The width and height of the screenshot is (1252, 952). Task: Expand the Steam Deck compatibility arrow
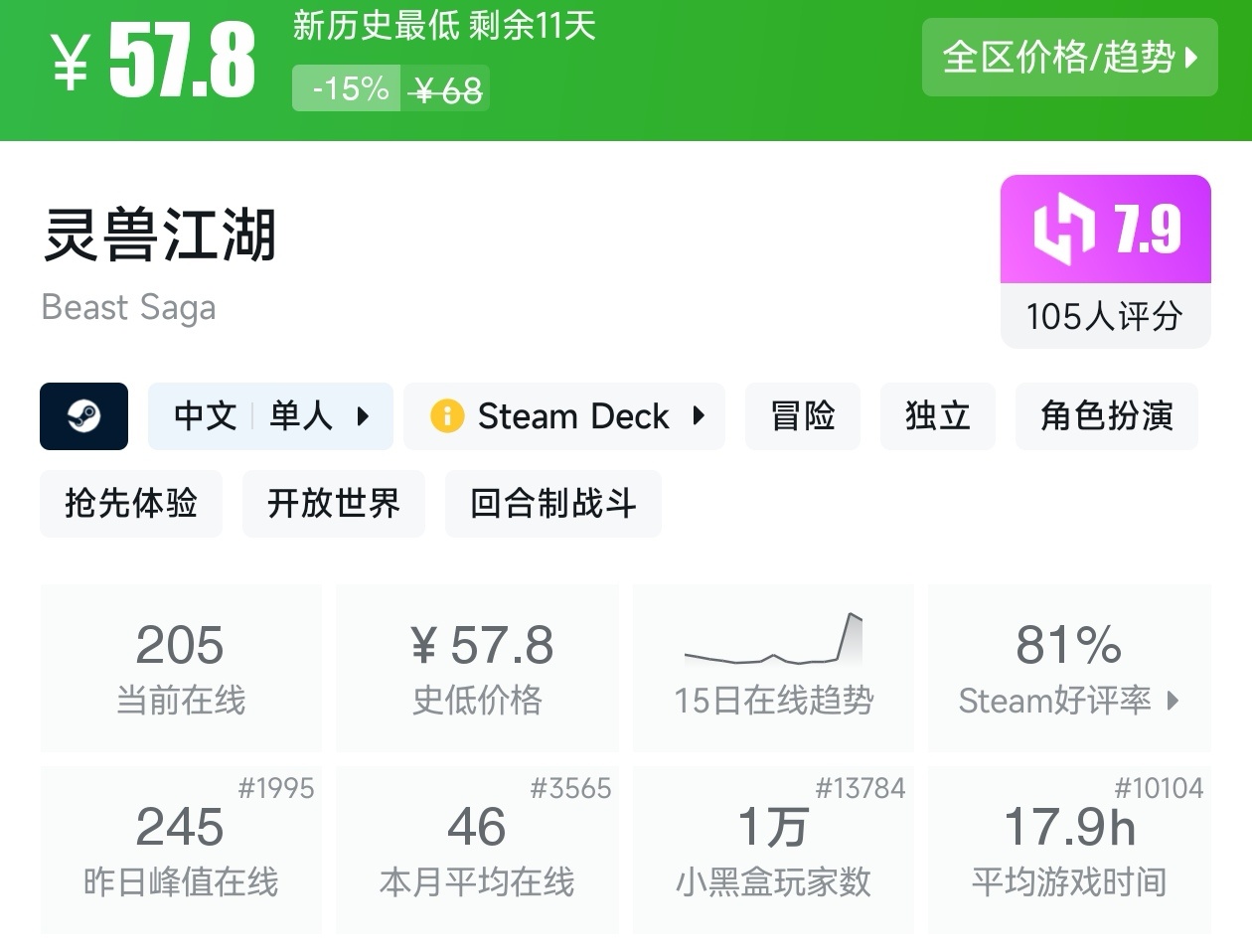click(699, 416)
